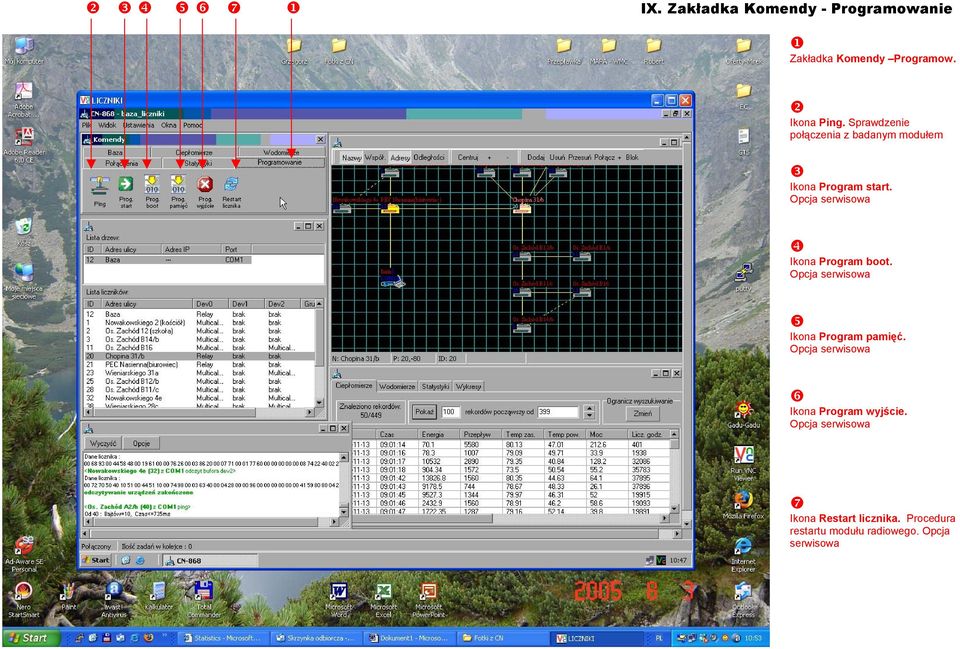960x649 pixels.
Task: Click the record count field showing 100
Action: click(x=450, y=412)
